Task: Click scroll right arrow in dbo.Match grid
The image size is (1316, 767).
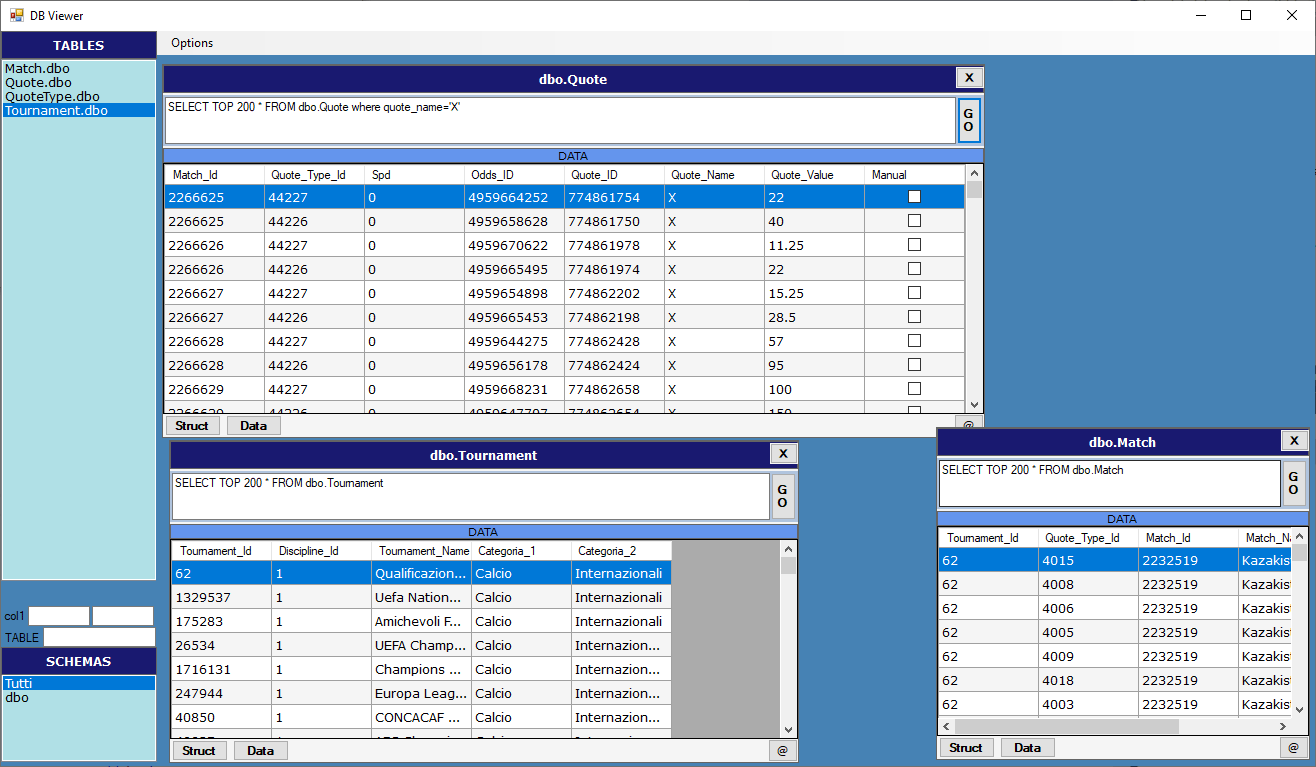Action: tap(1283, 727)
